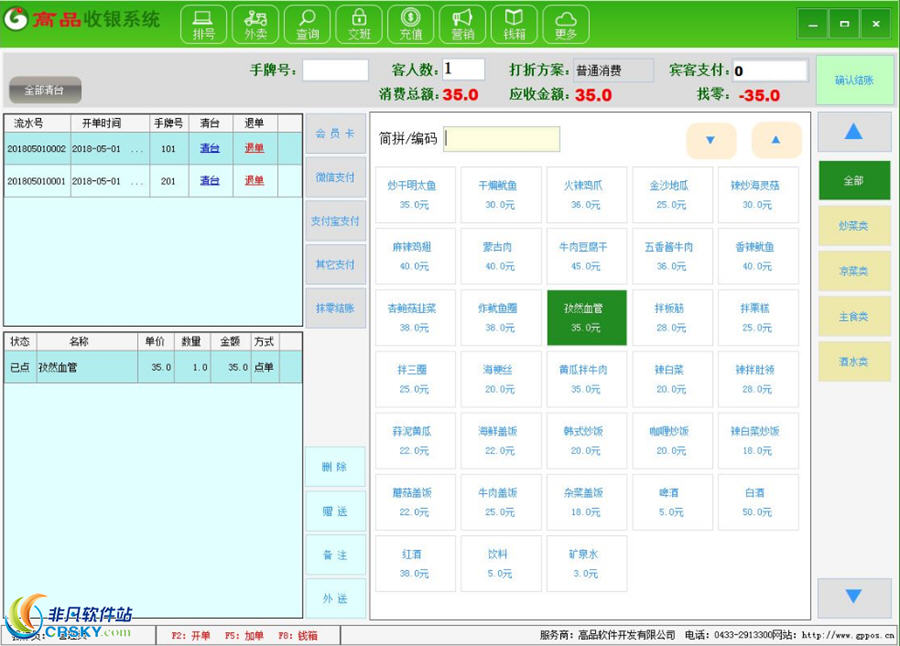
Task: Click the 确认结账 confirm checkout button
Action: click(854, 80)
